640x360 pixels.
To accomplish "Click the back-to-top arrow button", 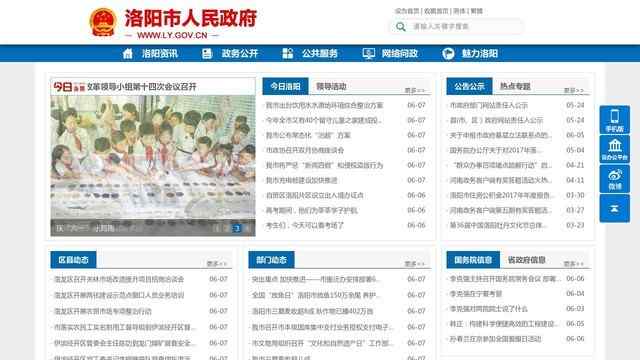I will coord(614,209).
